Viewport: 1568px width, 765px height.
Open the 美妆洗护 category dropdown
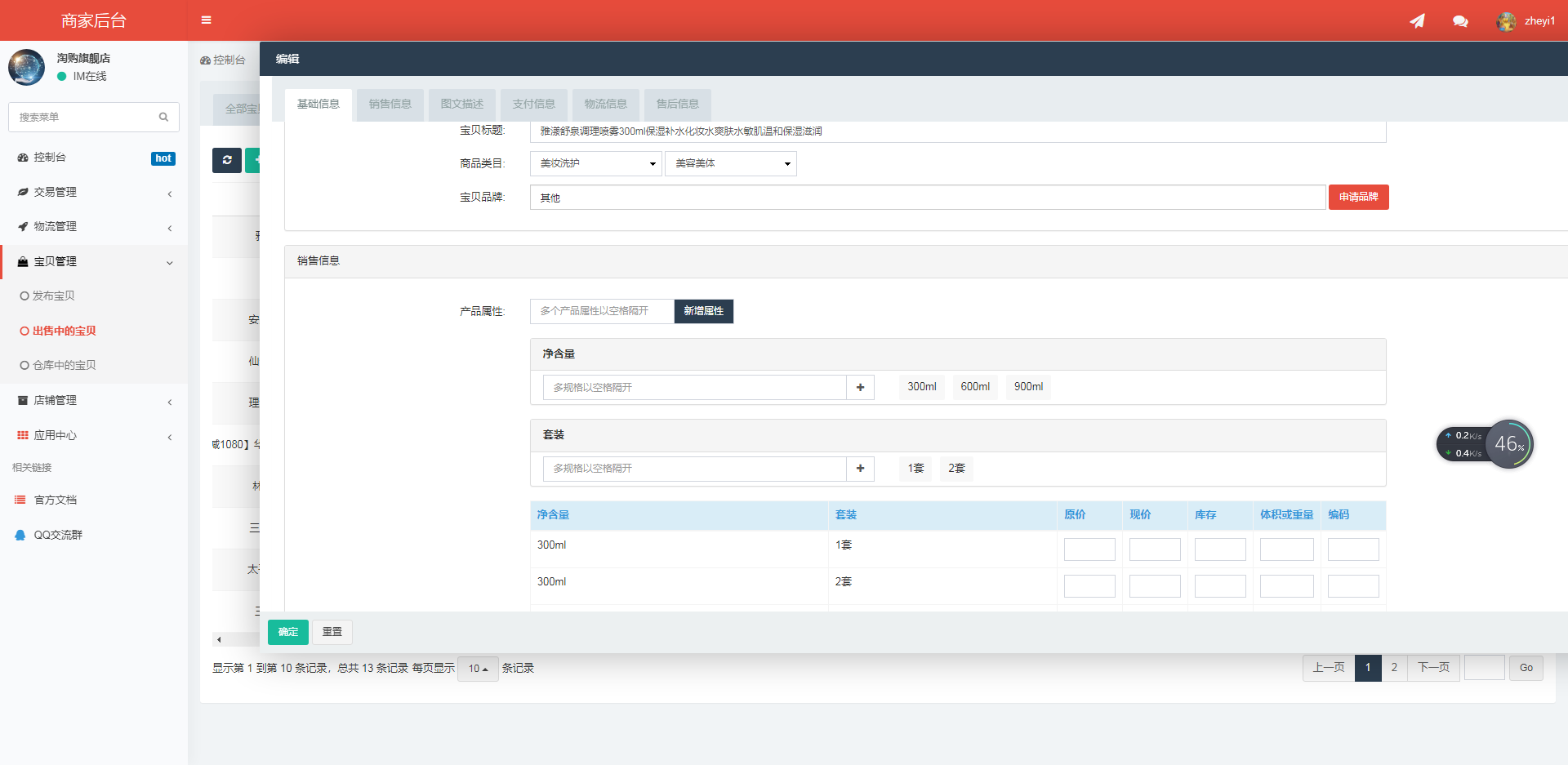(x=595, y=164)
